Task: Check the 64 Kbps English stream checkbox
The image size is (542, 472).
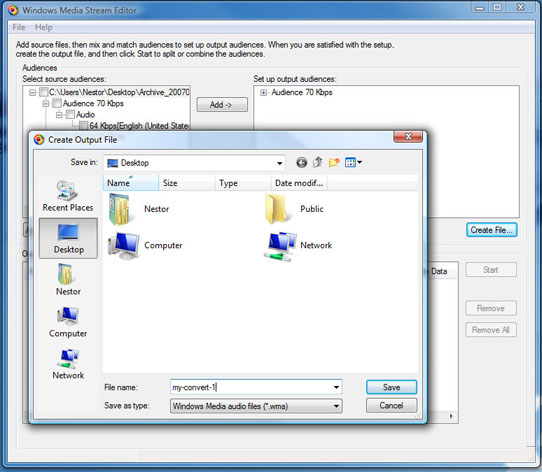Action: point(83,125)
